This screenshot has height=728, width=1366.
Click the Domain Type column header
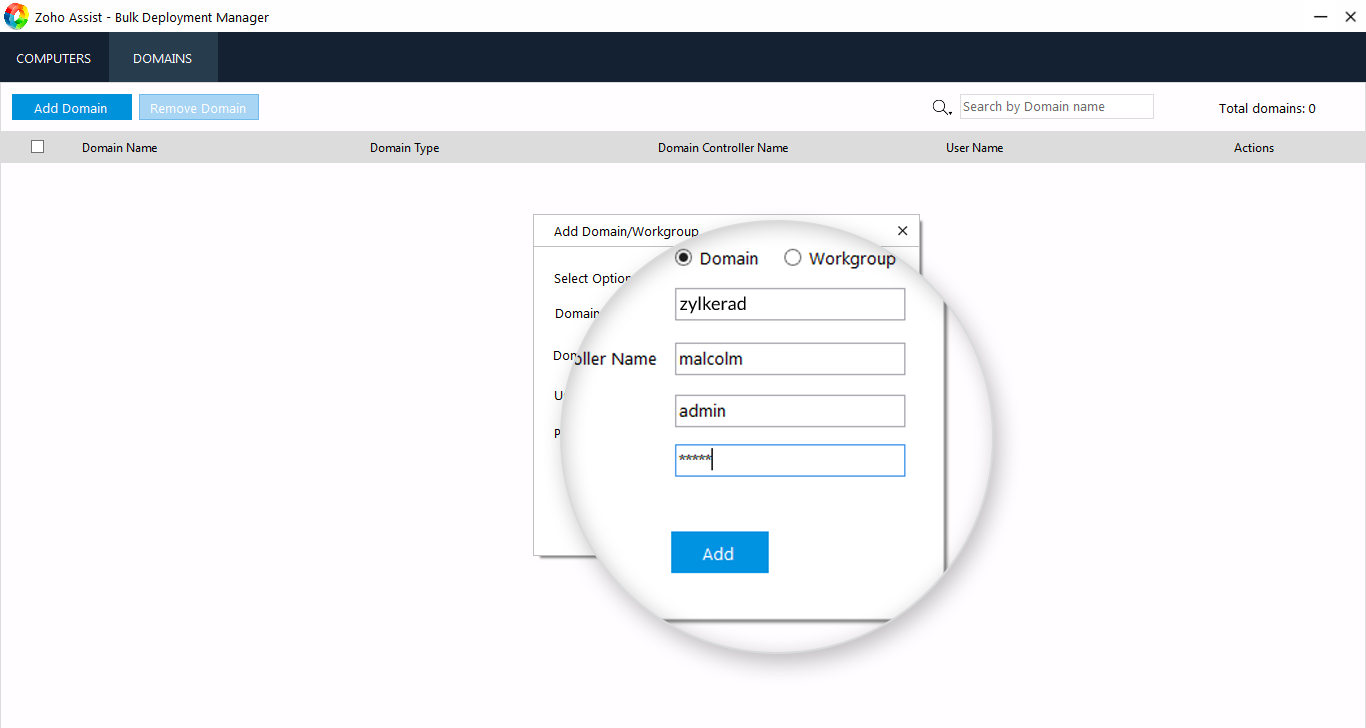pyautogui.click(x=404, y=148)
